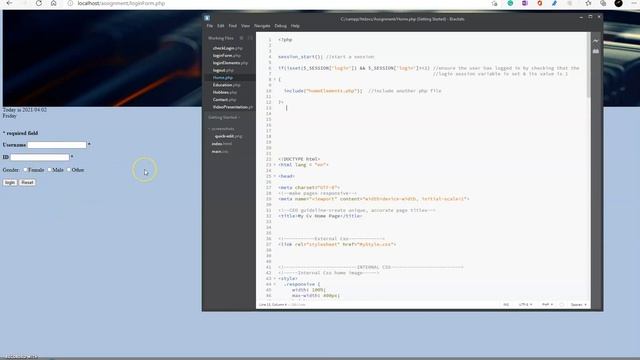Image resolution: width=640 pixels, height=360 pixels.
Task: Click the site info icon in address bar
Action: tap(70, 3)
